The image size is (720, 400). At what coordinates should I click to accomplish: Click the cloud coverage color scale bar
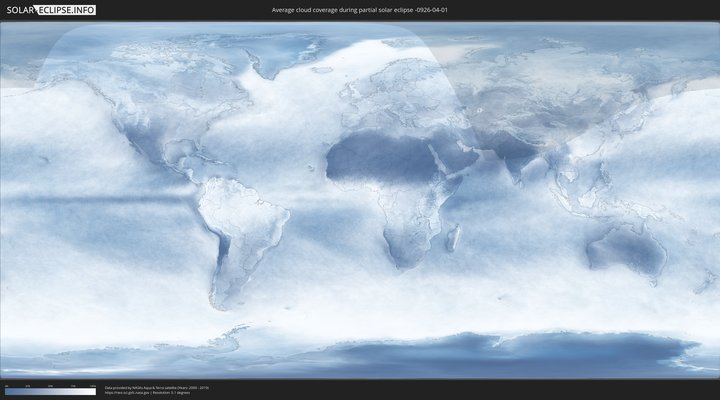pyautogui.click(x=51, y=392)
